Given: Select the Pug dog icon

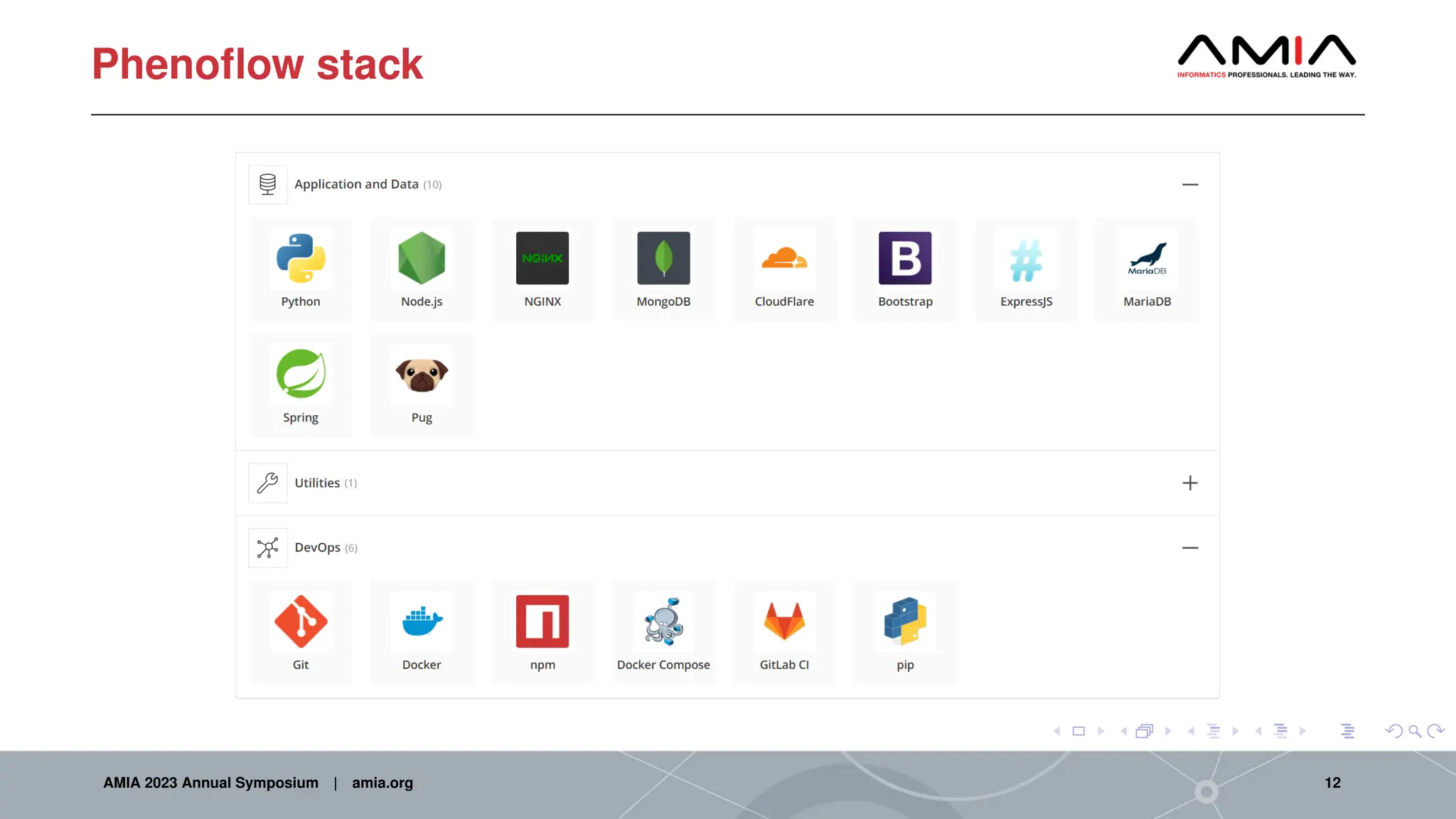Looking at the screenshot, I should pyautogui.click(x=422, y=374).
